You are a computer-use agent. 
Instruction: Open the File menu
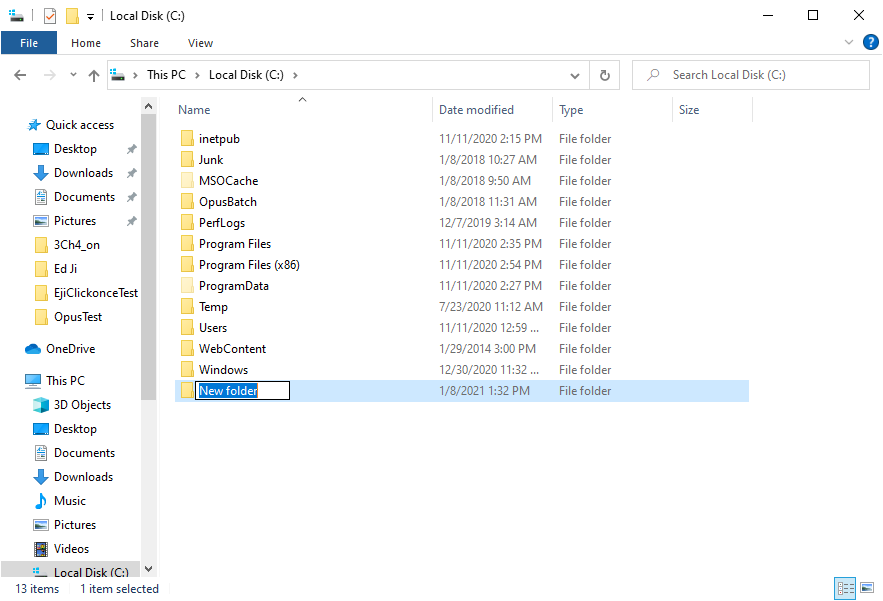29,43
